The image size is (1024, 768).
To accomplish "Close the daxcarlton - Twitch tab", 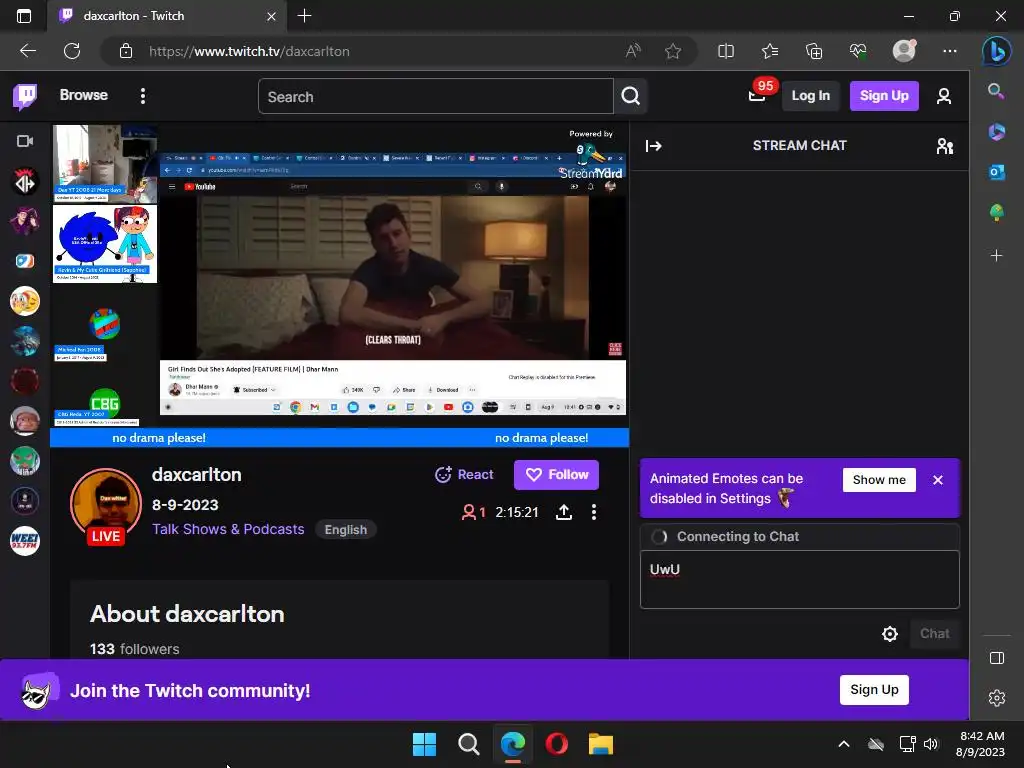I will pyautogui.click(x=271, y=16).
